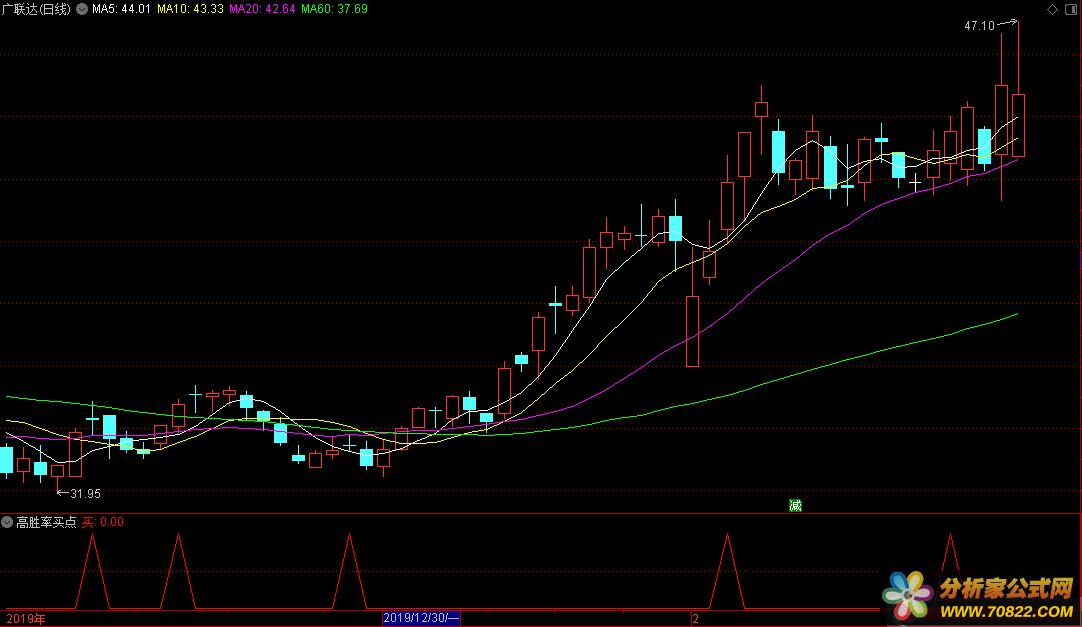Click the last red candlestick on the chart
Screen dimensions: 1082x627
(x=1018, y=125)
